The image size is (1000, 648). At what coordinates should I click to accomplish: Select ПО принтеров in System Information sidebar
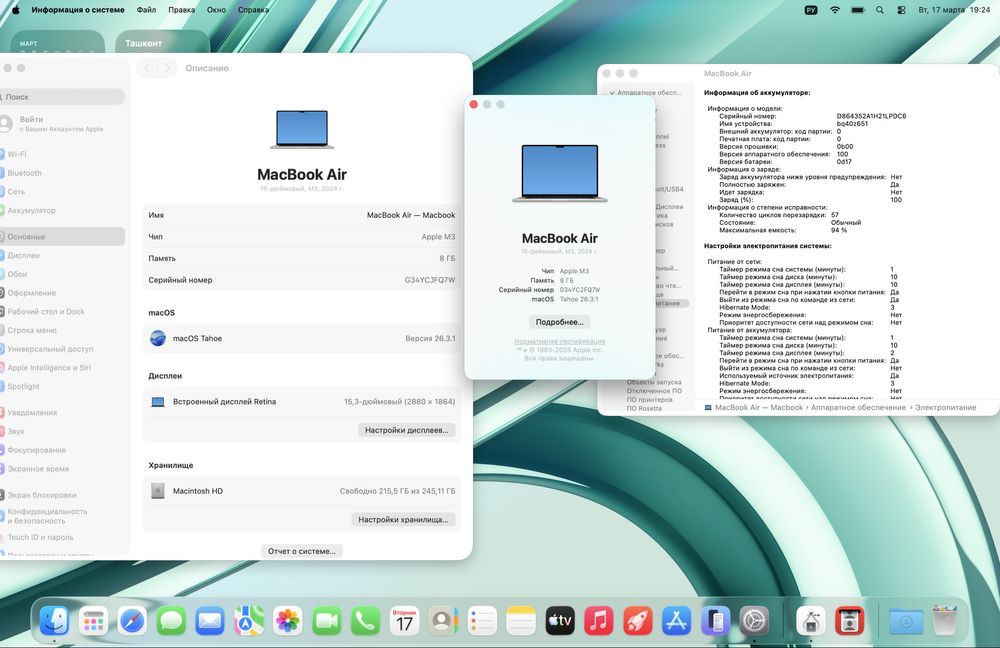click(x=649, y=400)
